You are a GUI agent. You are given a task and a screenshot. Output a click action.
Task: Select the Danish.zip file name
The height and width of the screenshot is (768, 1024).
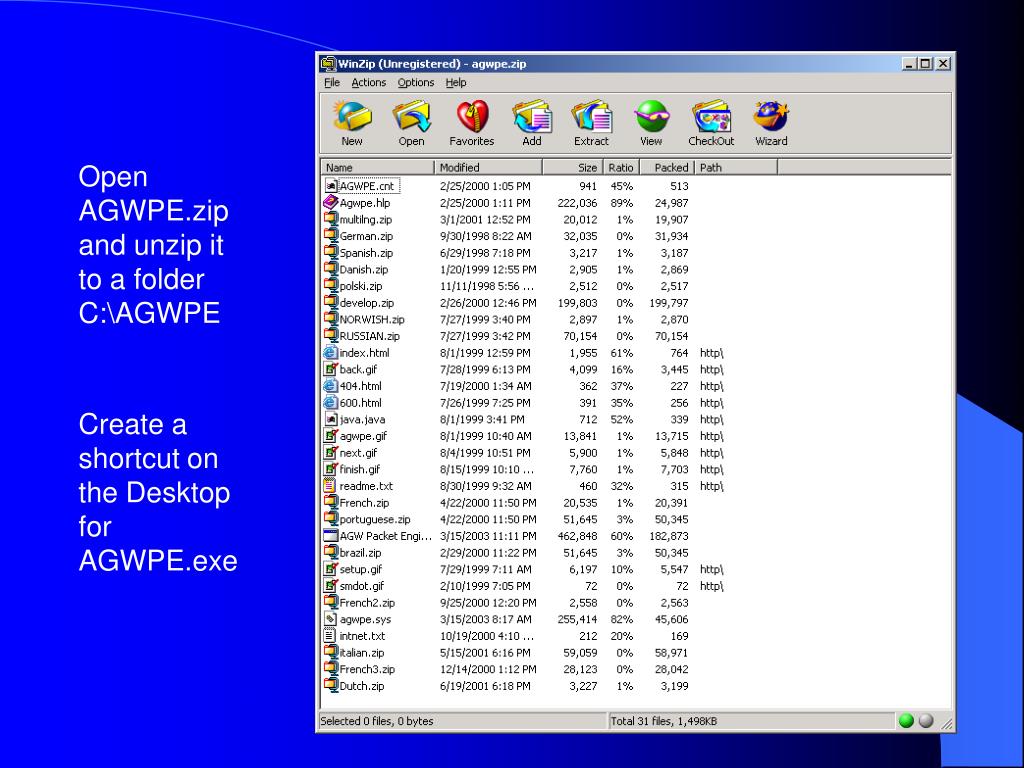pyautogui.click(x=364, y=269)
